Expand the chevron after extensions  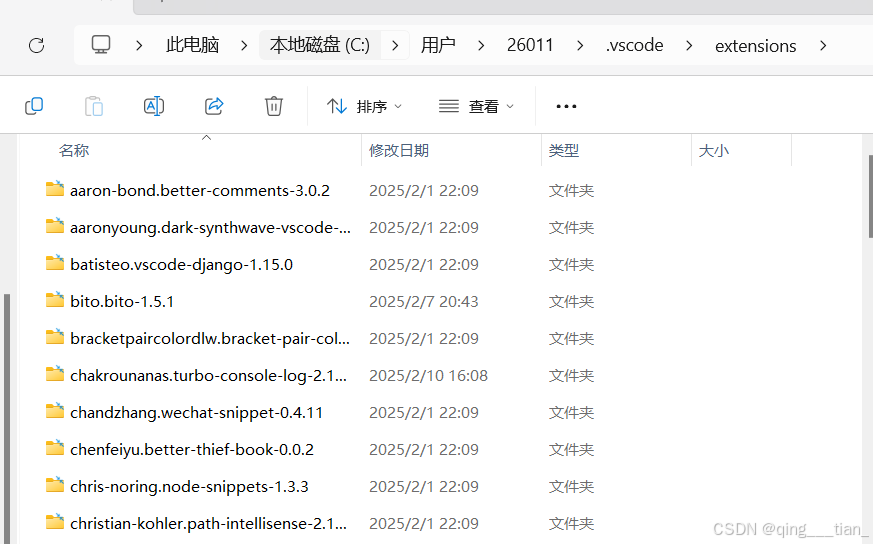pyautogui.click(x=823, y=45)
